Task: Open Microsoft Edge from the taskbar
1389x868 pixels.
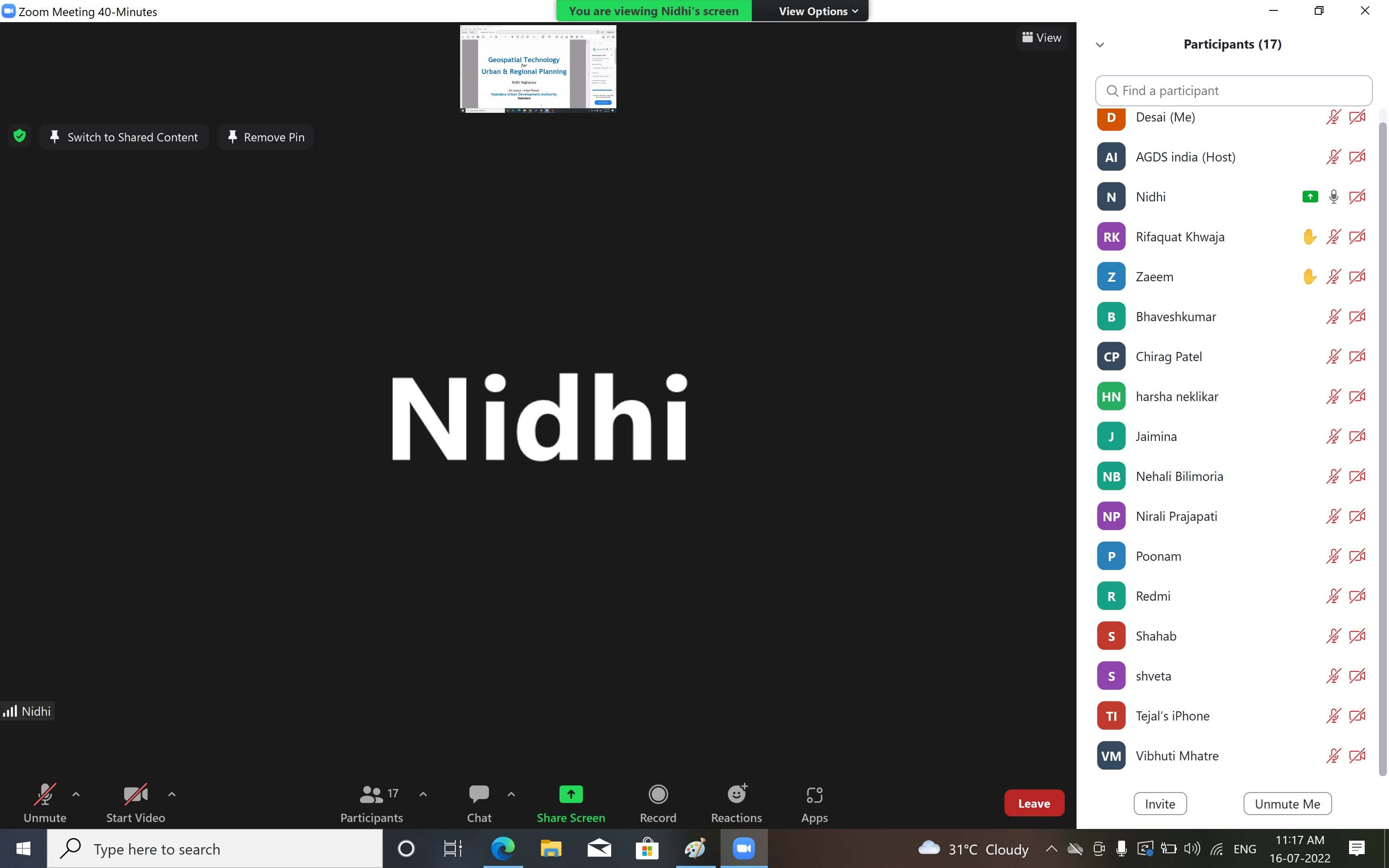Action: tap(502, 848)
